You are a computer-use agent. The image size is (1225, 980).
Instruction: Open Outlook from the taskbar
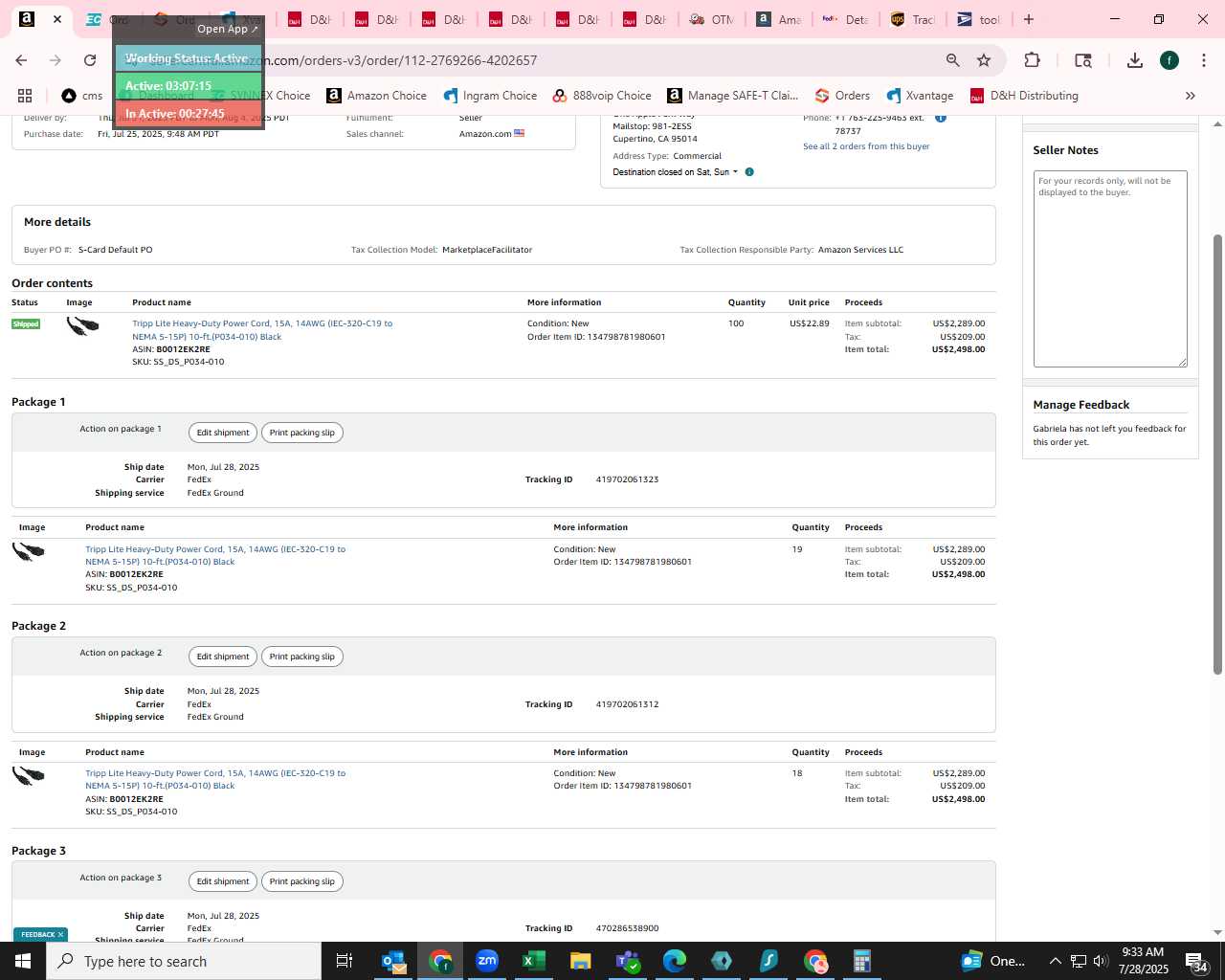(x=393, y=961)
